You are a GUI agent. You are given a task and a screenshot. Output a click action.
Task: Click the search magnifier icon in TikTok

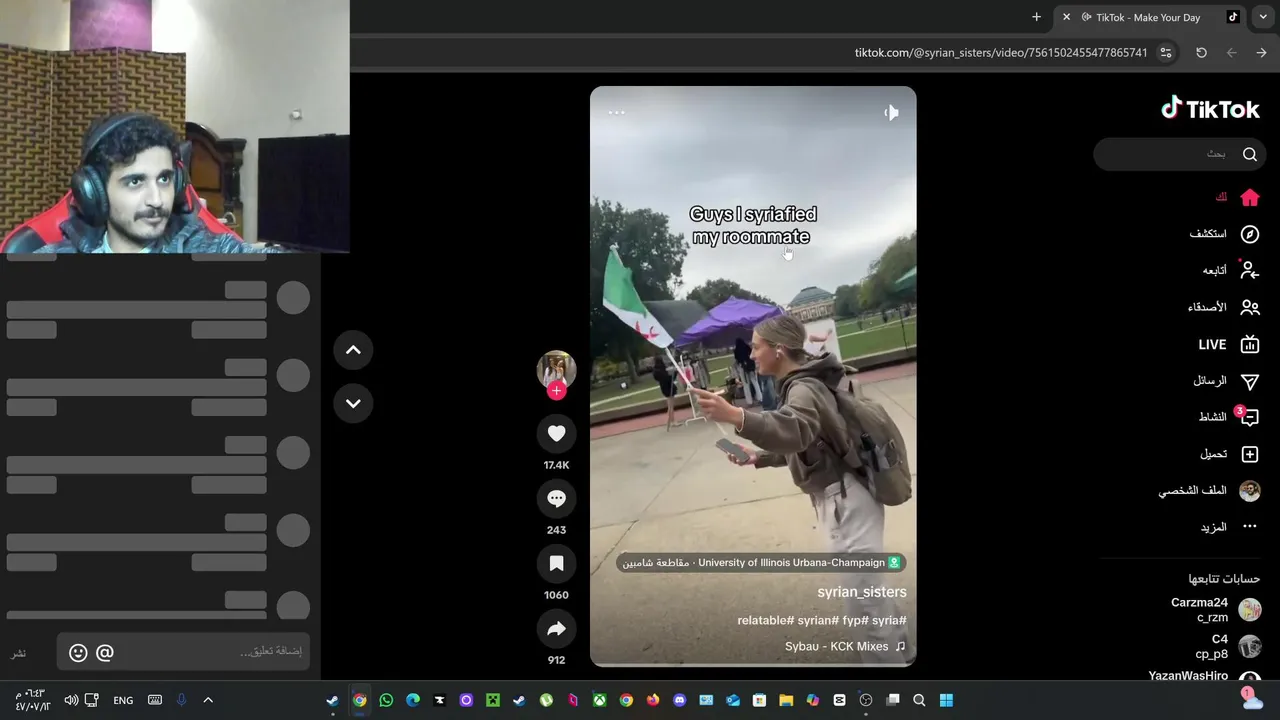[x=1250, y=154]
